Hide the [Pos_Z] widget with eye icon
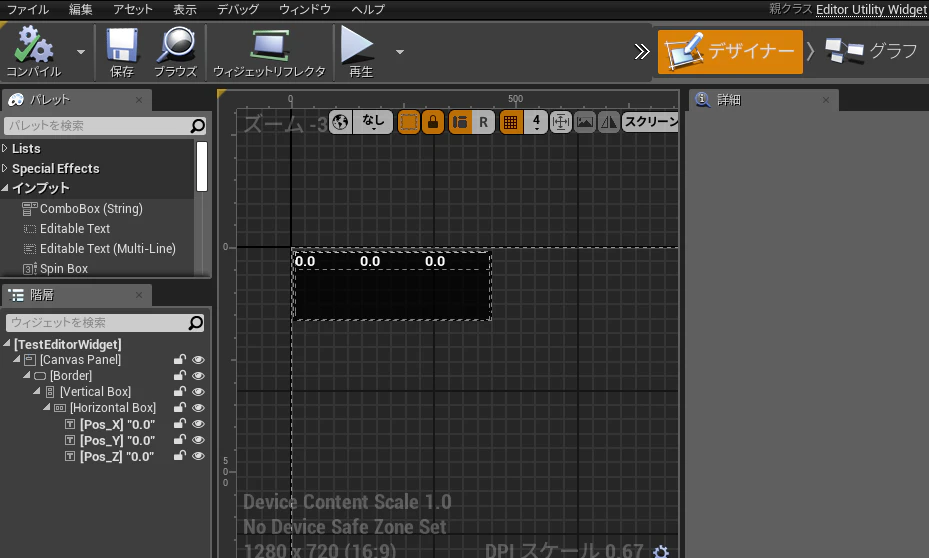 (x=198, y=456)
